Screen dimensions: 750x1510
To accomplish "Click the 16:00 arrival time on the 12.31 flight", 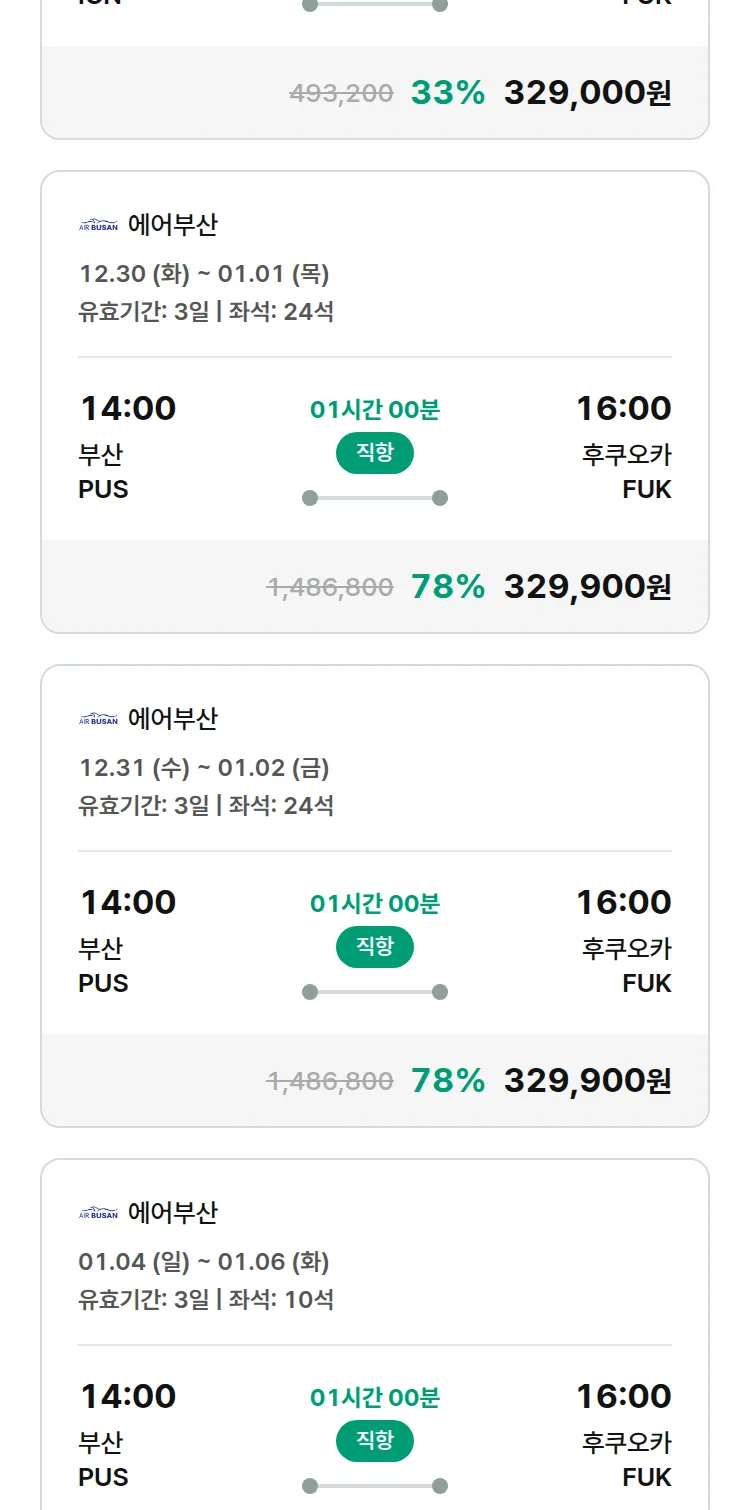I will (x=623, y=903).
